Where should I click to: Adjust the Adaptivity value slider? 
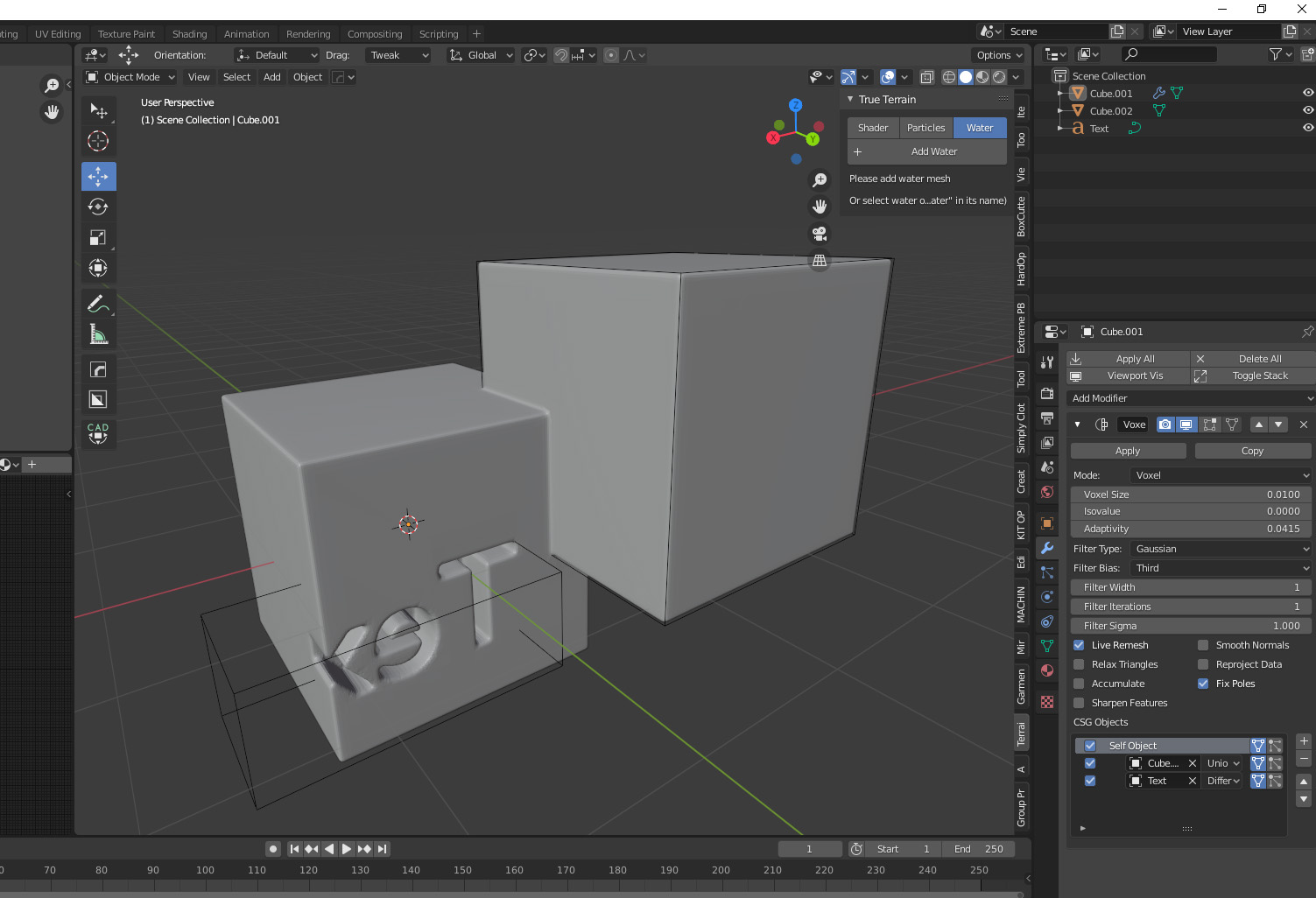(x=1191, y=529)
